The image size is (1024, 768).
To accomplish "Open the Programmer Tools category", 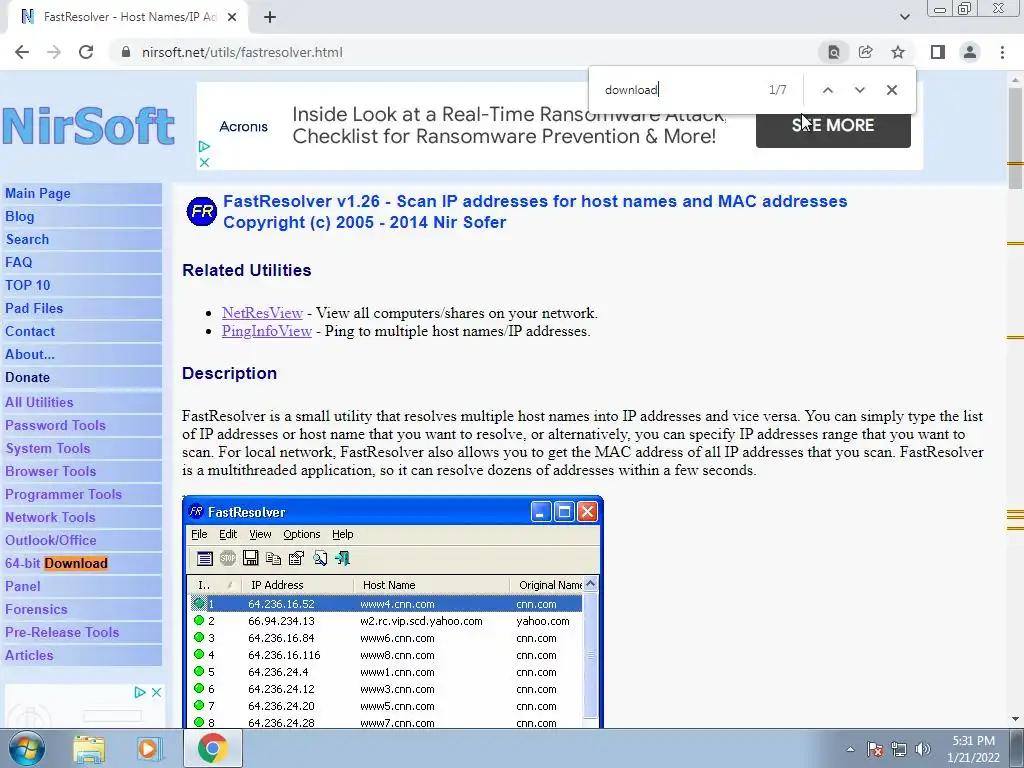I will 63,494.
